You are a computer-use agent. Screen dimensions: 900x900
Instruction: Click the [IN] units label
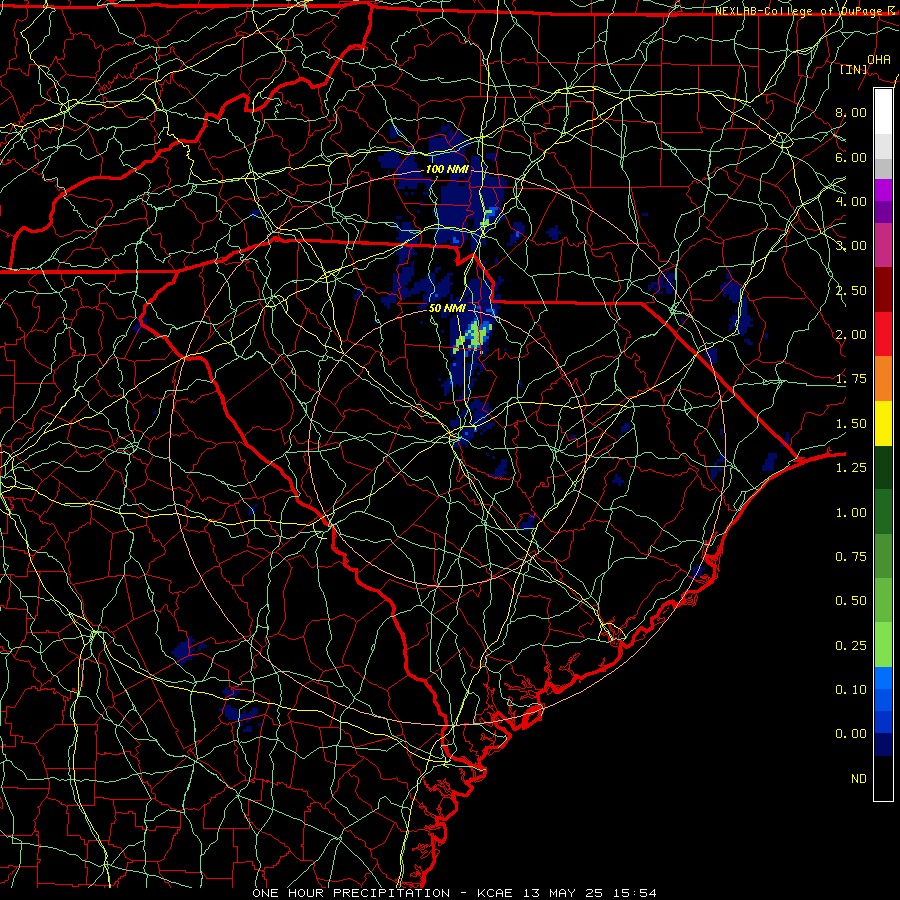pyautogui.click(x=854, y=69)
